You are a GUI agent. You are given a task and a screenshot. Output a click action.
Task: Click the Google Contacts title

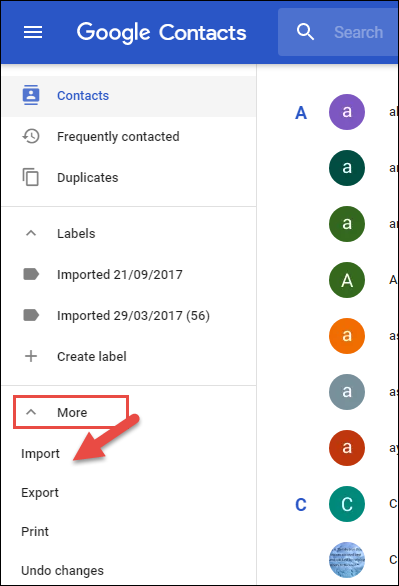pyautogui.click(x=161, y=33)
